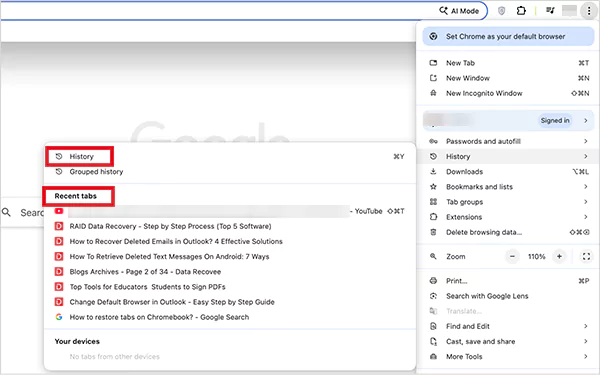The height and width of the screenshot is (375, 600).
Task: Click the AI Mode button in address bar
Action: pyautogui.click(x=459, y=11)
